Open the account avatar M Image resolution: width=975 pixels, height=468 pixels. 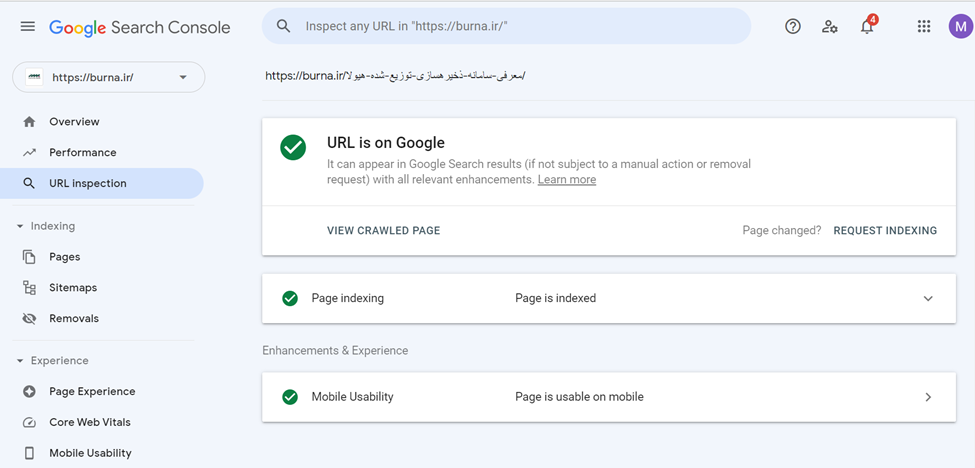(960, 27)
